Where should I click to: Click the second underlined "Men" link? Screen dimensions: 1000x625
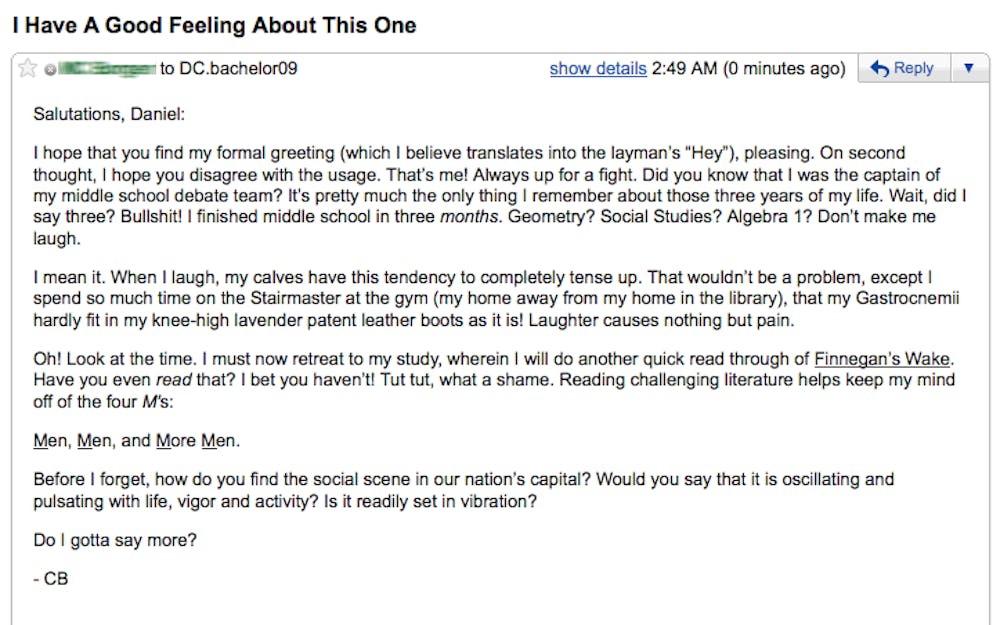pyautogui.click(x=96, y=441)
